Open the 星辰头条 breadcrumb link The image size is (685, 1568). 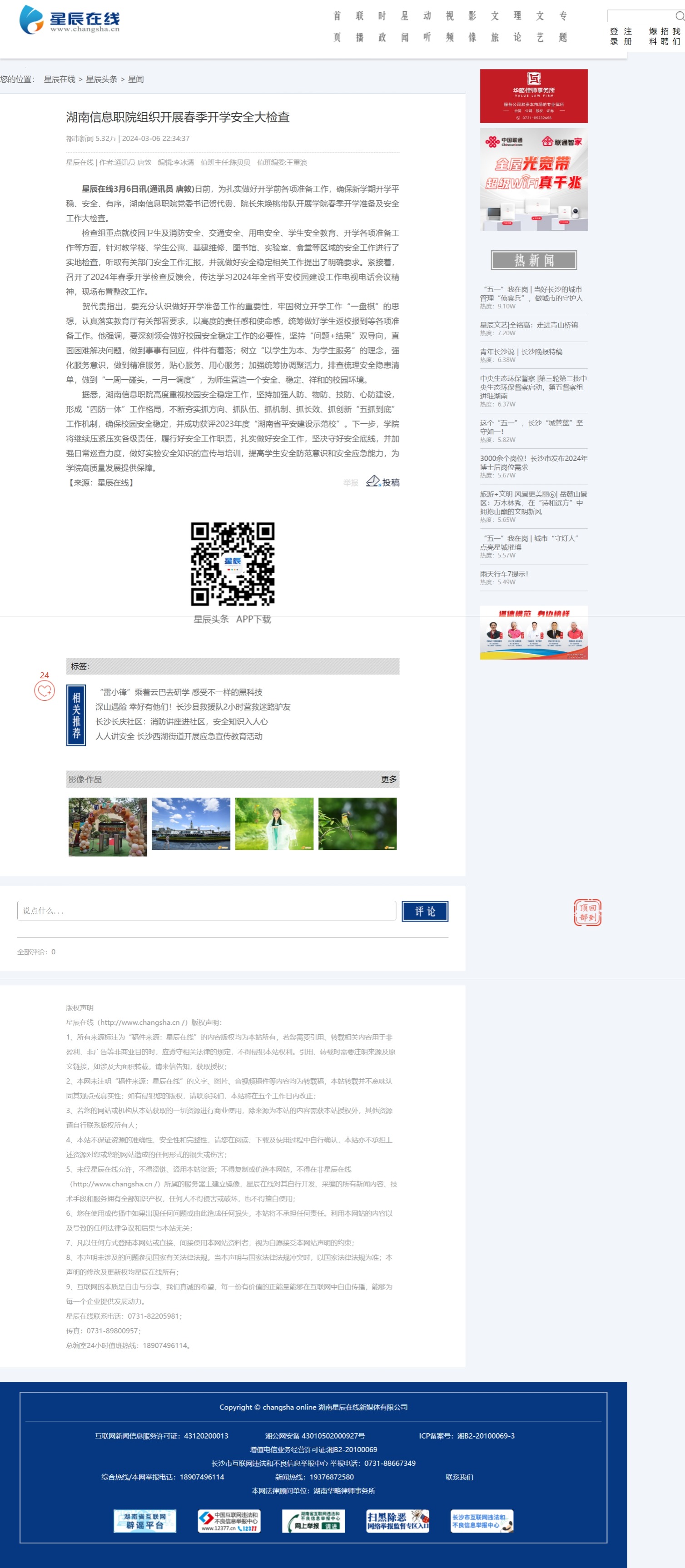[102, 79]
